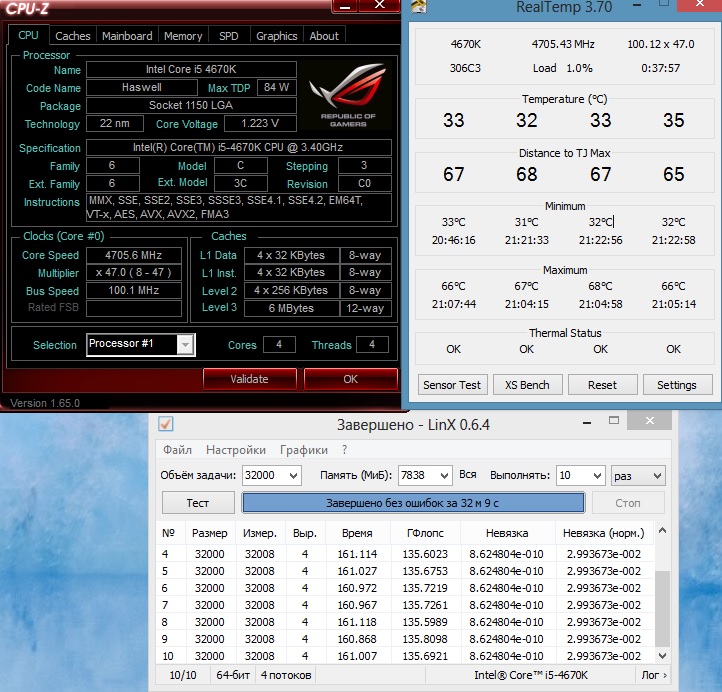Click the Размер column header

(210, 533)
